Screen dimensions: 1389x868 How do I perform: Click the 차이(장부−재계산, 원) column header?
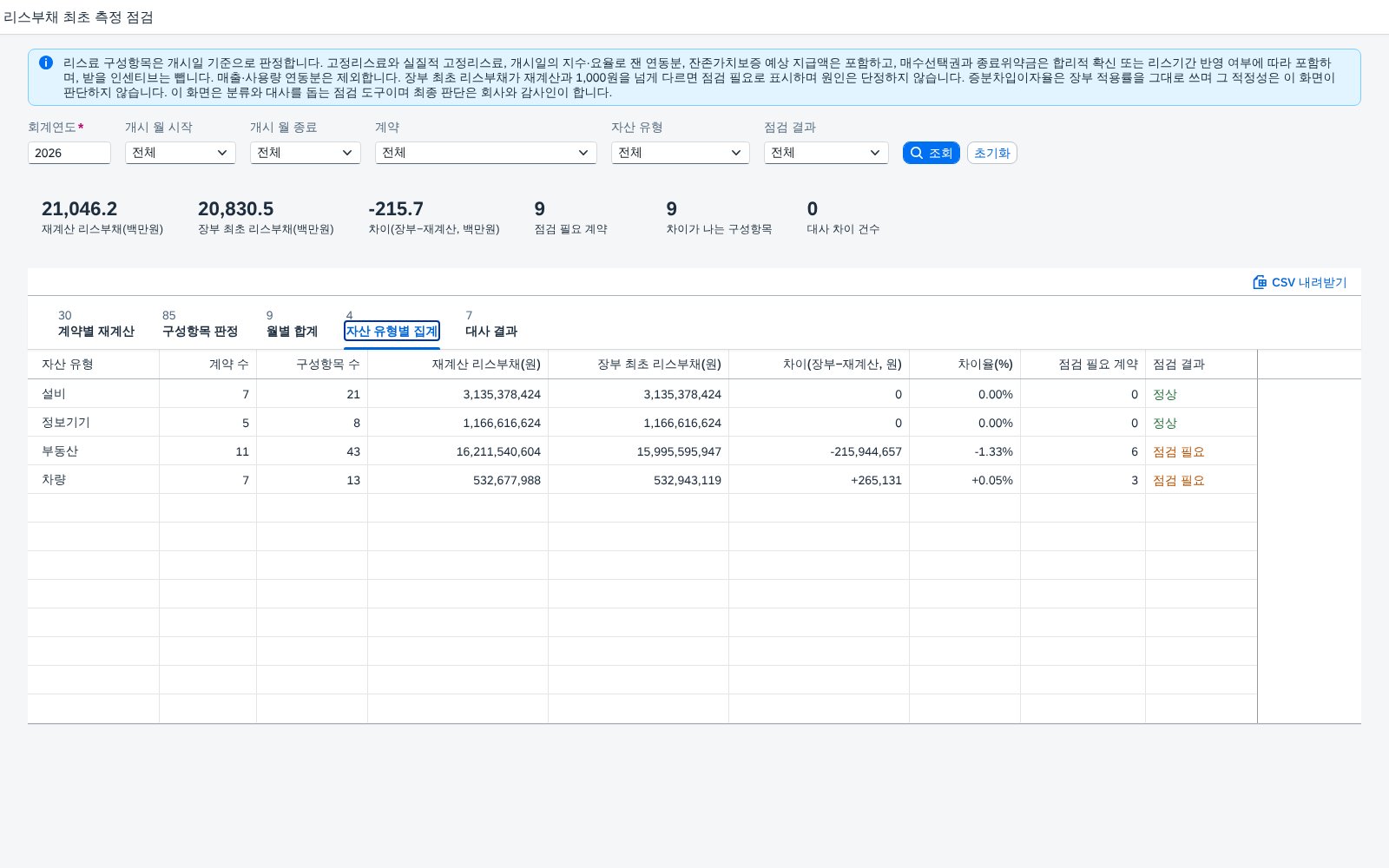click(x=820, y=365)
